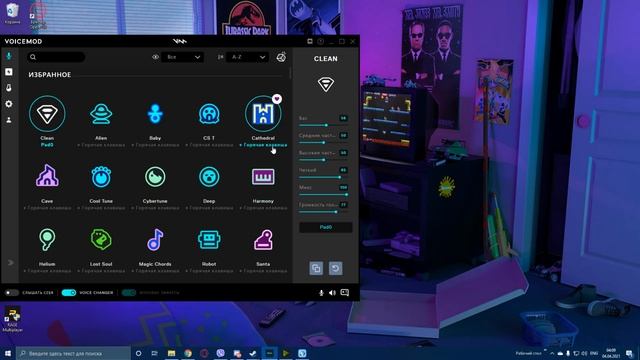Click the Pad0 hotkey label under Clean
The image size is (640, 360).
pyautogui.click(x=47, y=145)
